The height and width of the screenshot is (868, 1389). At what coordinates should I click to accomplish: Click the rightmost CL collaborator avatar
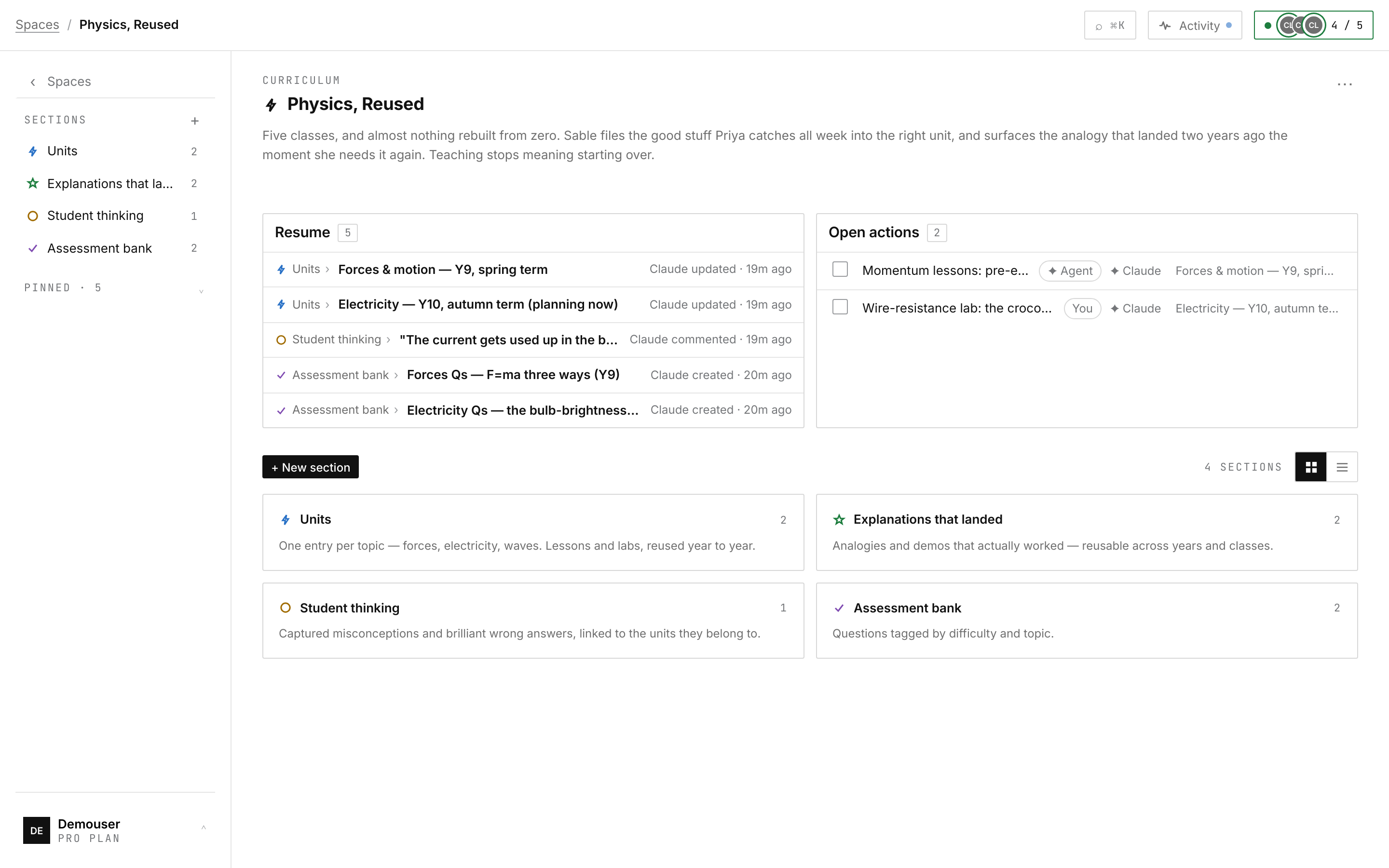click(1313, 25)
